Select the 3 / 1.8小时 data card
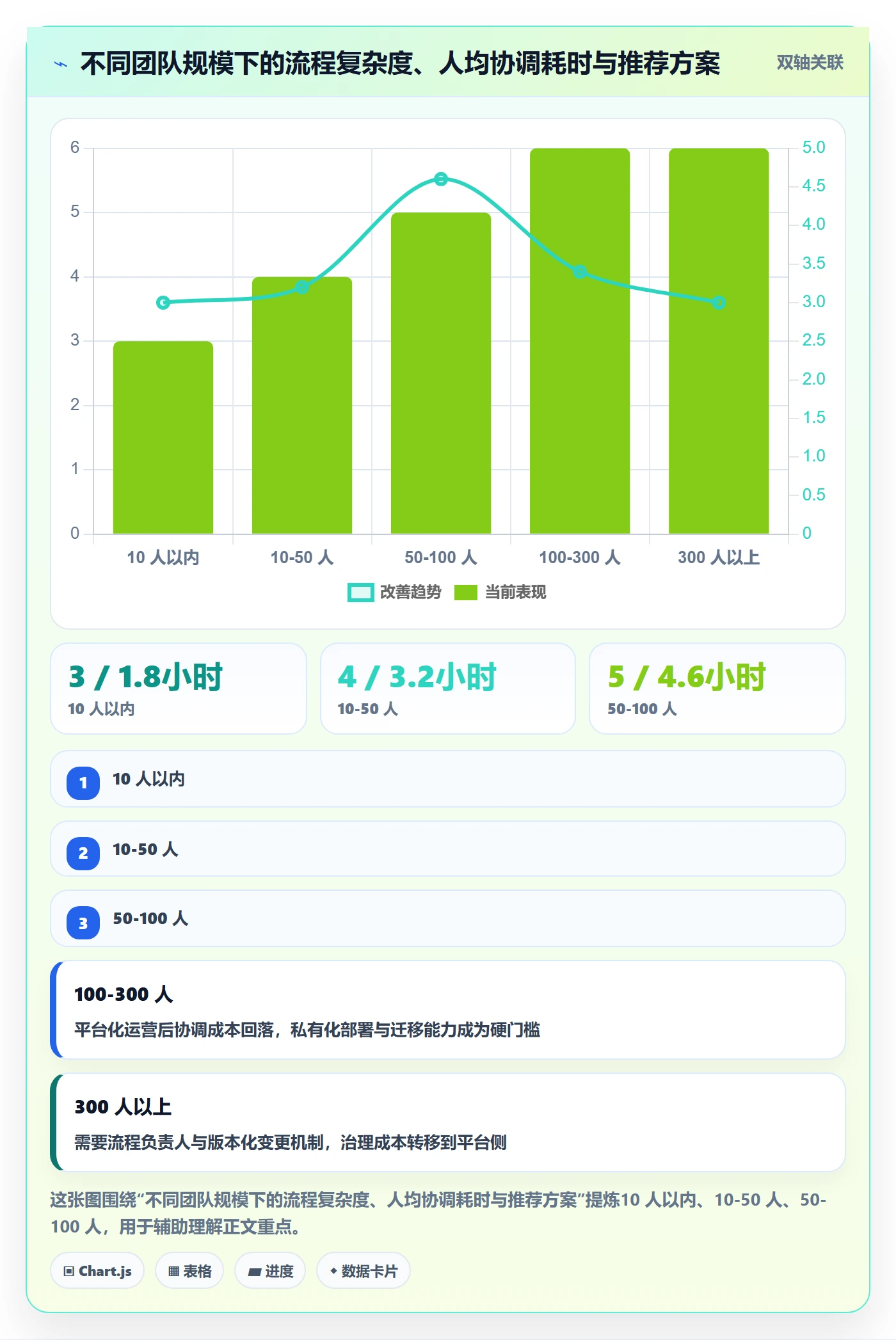Screen dimensions: 896x1340 179,689
